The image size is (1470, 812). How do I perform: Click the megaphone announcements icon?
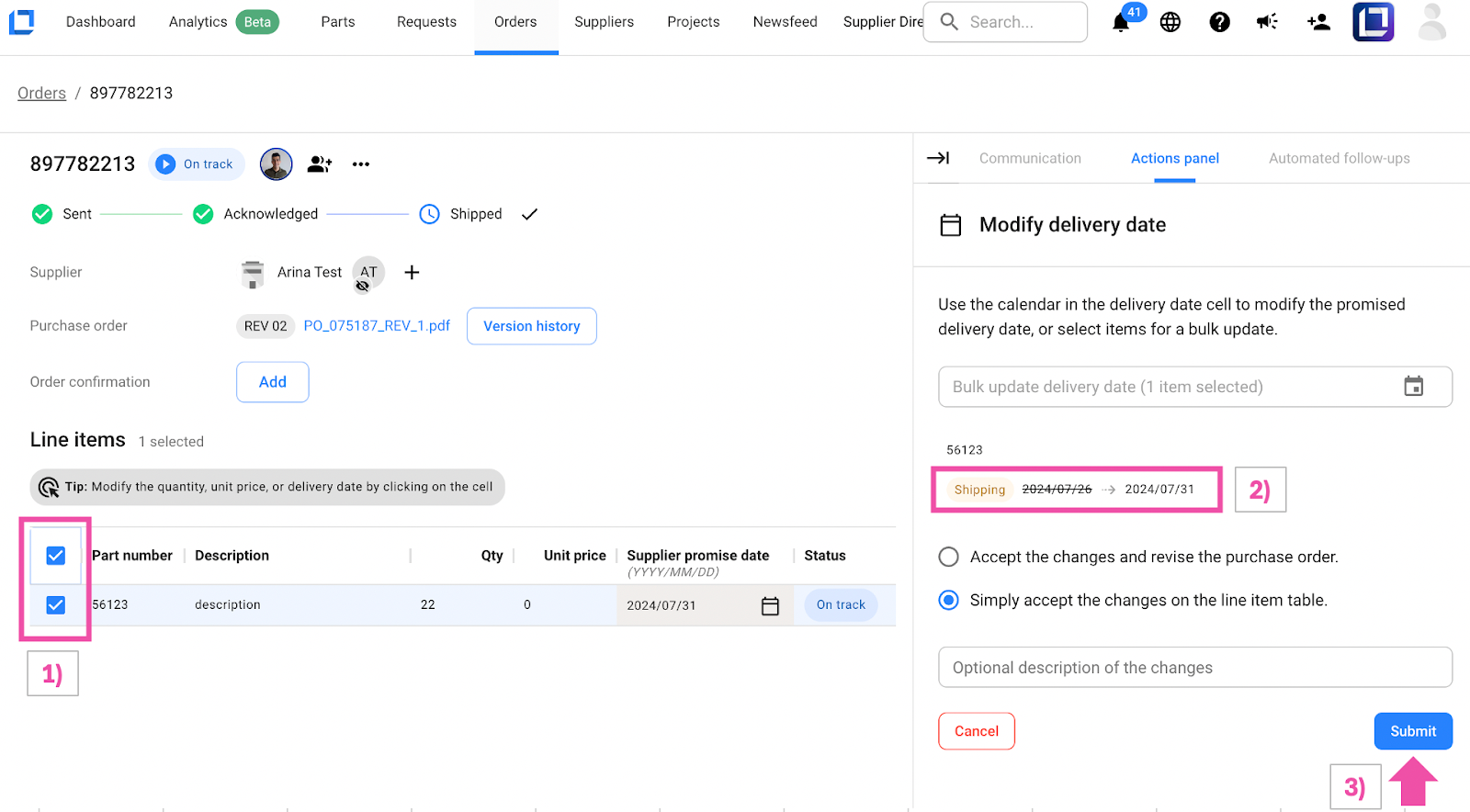point(1268,22)
